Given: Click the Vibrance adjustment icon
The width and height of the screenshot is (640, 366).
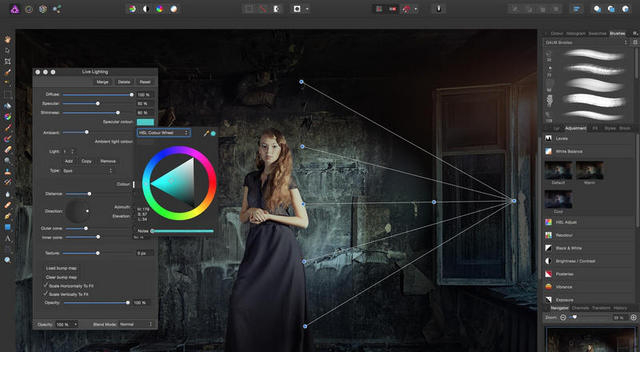Looking at the screenshot, I should tap(549, 287).
